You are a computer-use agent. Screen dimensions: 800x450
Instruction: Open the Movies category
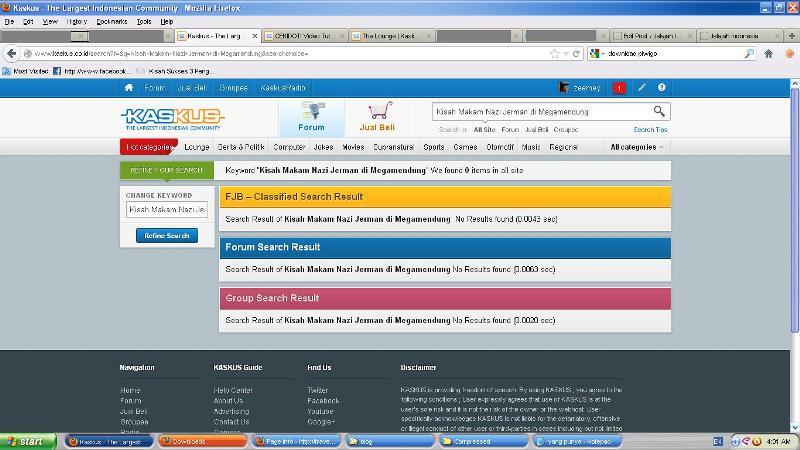(353, 147)
